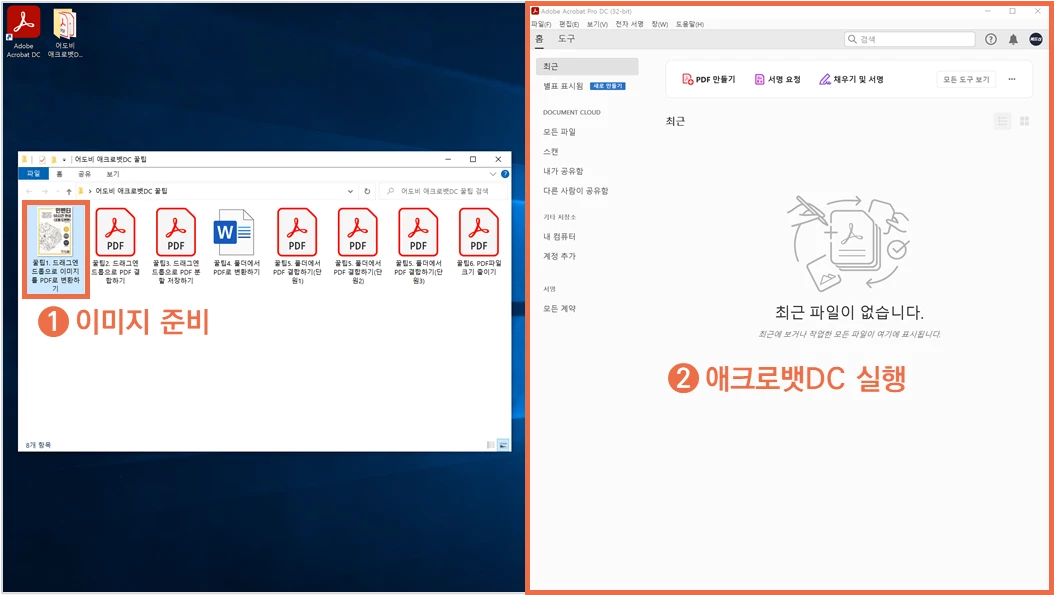The height and width of the screenshot is (595, 1054).
Task: Open the recent locations dropdown in Explorer
Action: coord(56,192)
